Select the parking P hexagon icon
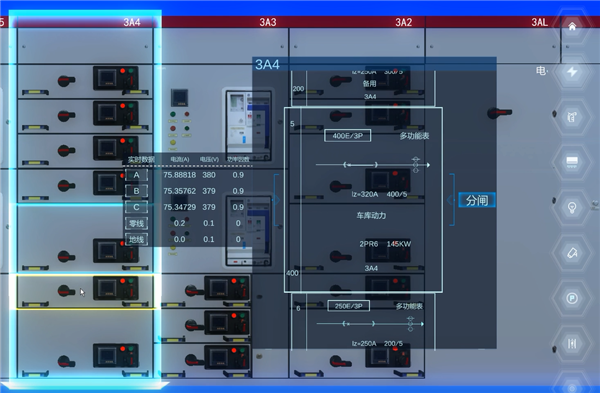 [572, 298]
